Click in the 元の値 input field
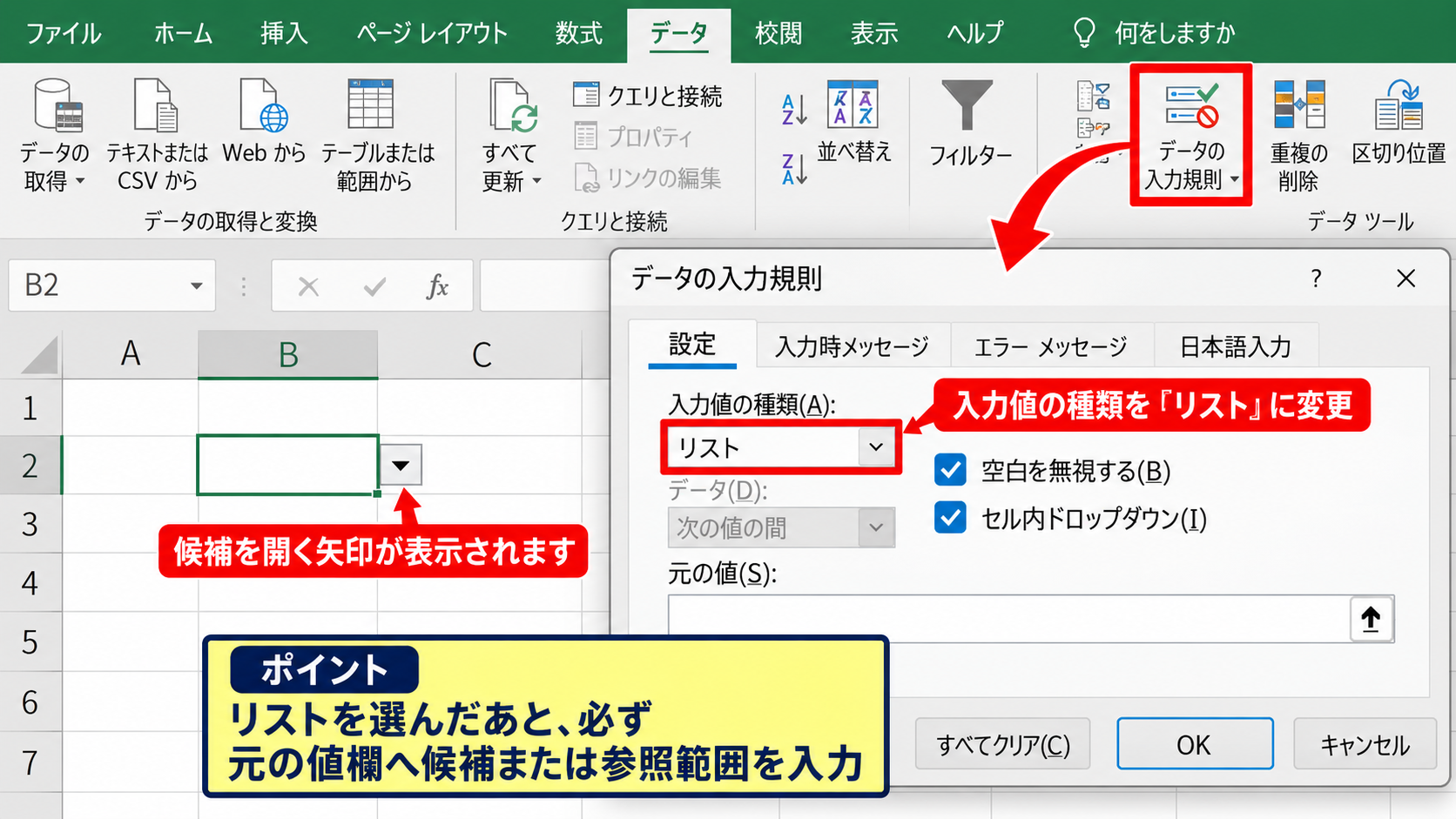Image resolution: width=1456 pixels, height=819 pixels. [1009, 619]
